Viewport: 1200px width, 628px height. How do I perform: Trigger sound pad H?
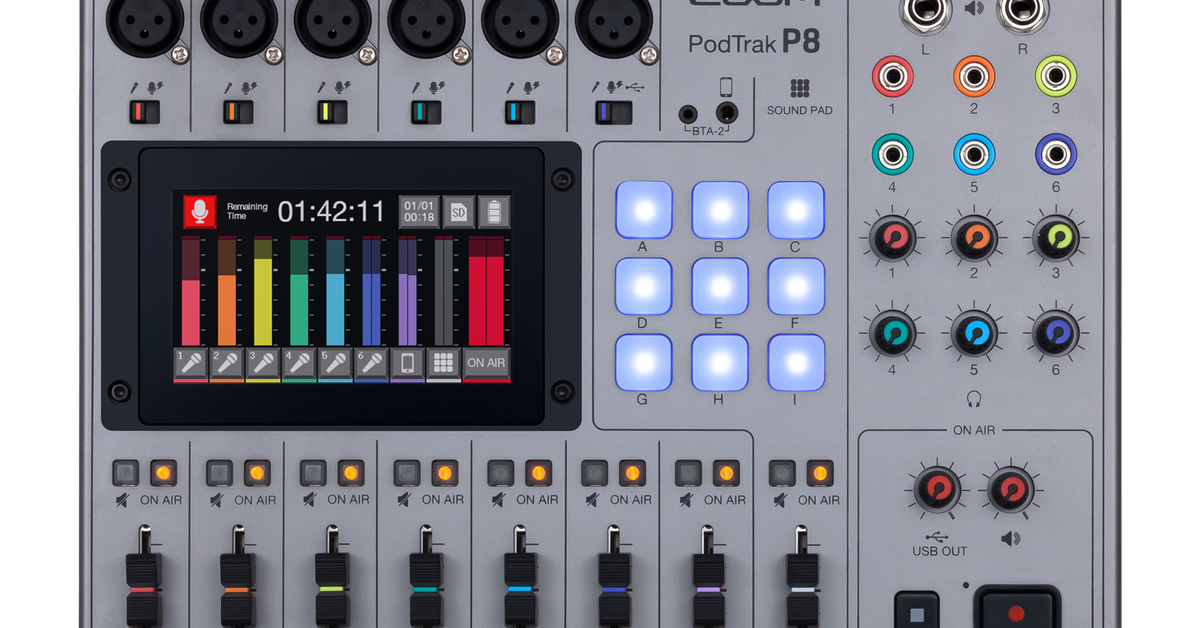click(x=720, y=362)
